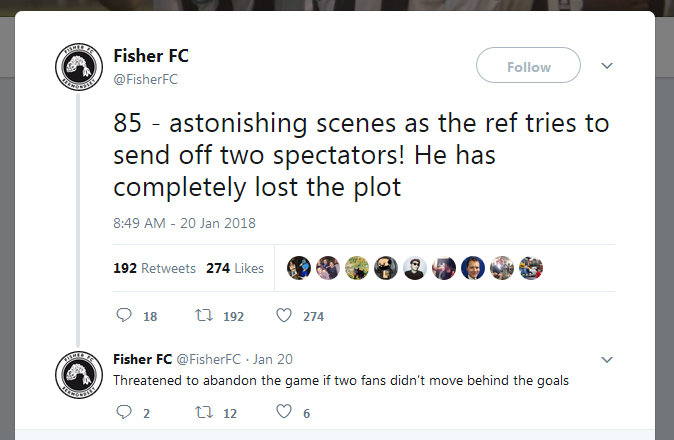Viewport: 674px width, 440px height.
Task: Open the Fisher FC name on the main tweet
Action: click(150, 56)
